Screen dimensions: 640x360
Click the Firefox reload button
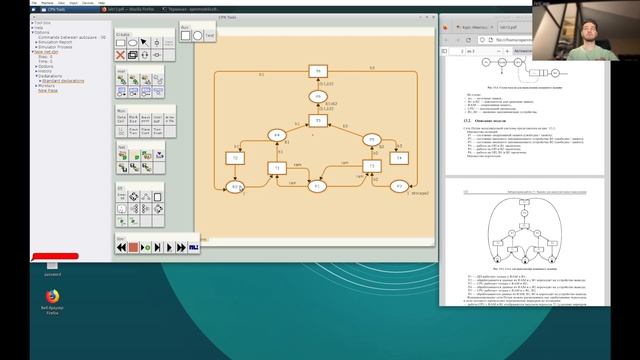(x=469, y=40)
